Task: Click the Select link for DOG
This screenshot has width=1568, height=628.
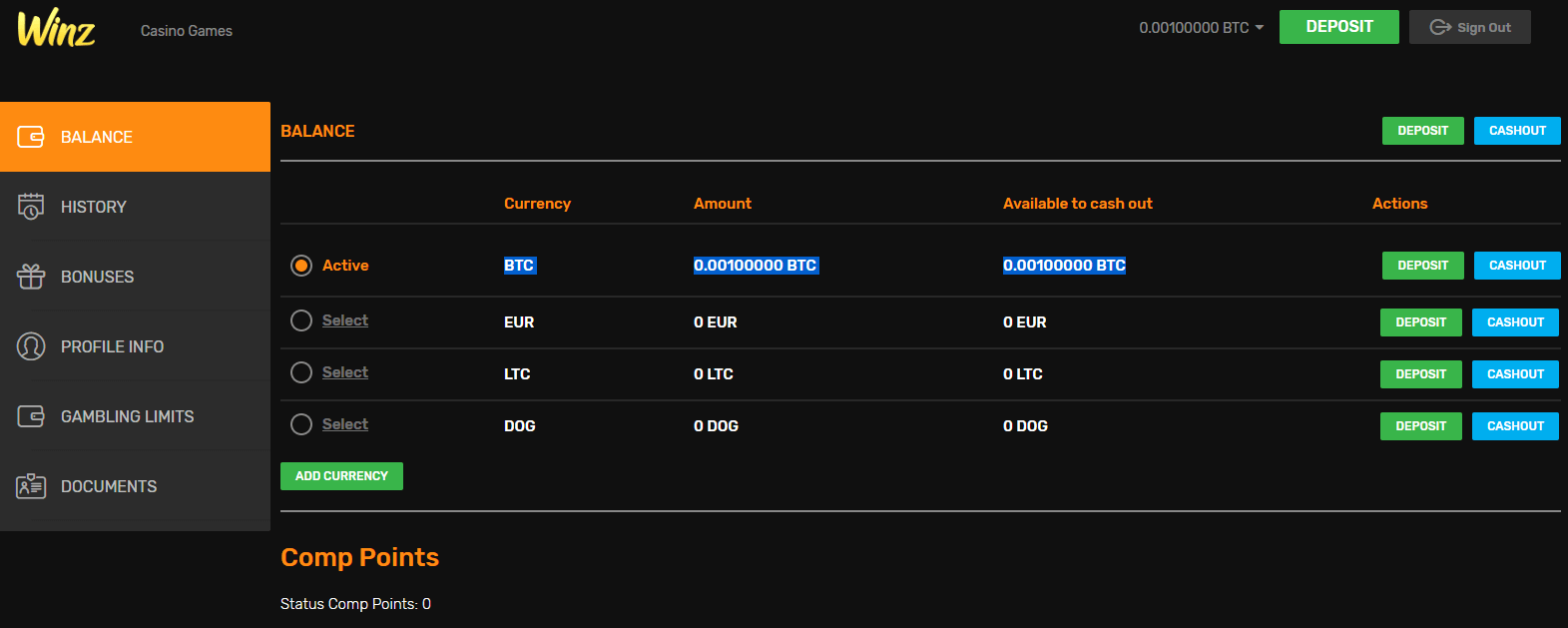Action: coord(345,424)
